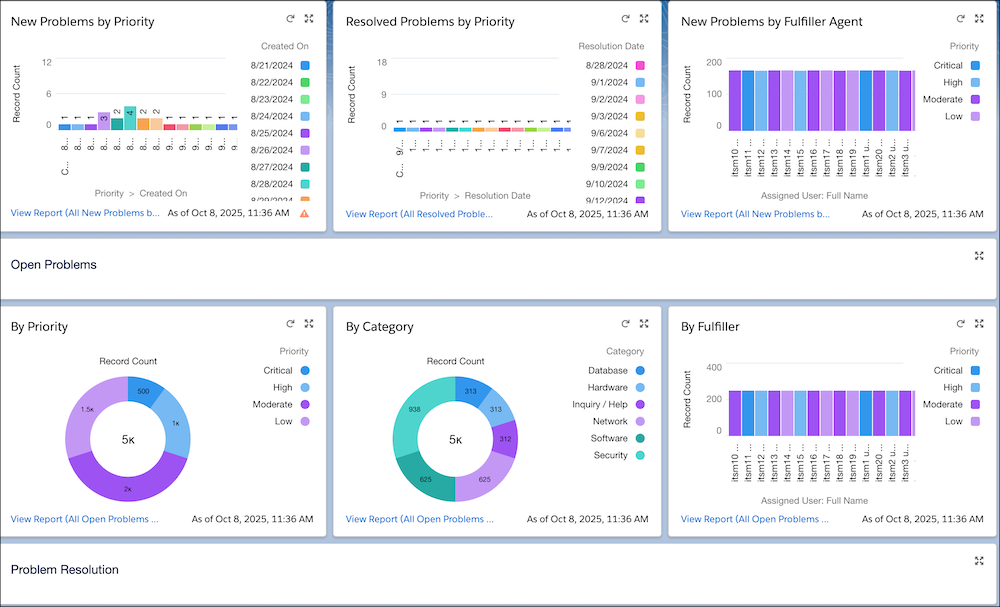Click the 8/28/2024 Resolution Date legend swatch
The width and height of the screenshot is (1000, 607).
tap(640, 65)
